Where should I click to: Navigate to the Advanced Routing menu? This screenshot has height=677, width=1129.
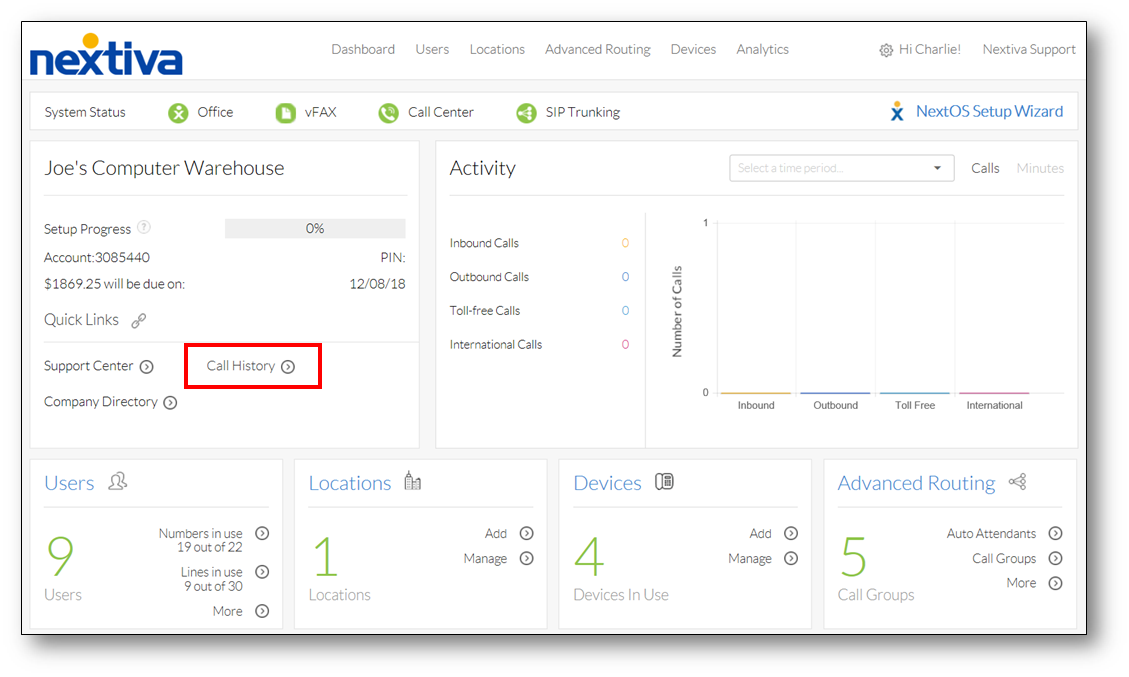tap(597, 48)
